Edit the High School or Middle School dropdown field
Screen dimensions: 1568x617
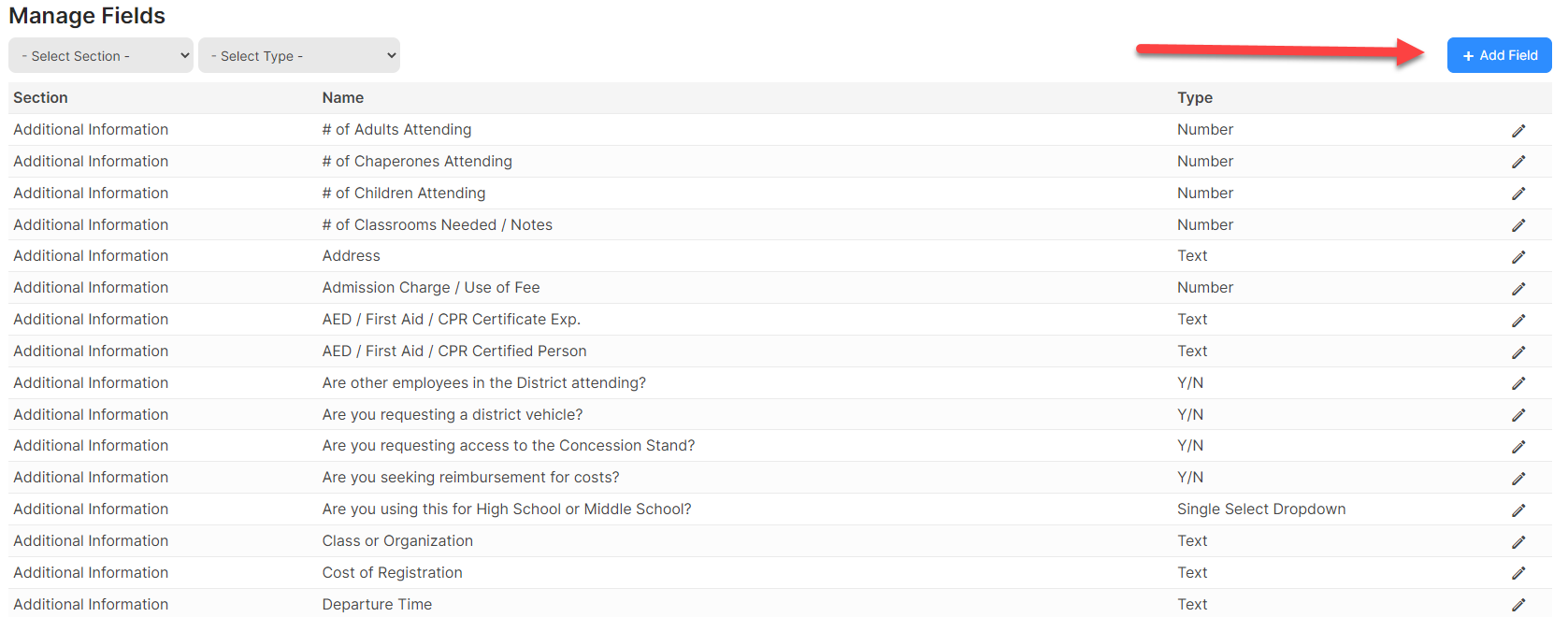(1518, 510)
